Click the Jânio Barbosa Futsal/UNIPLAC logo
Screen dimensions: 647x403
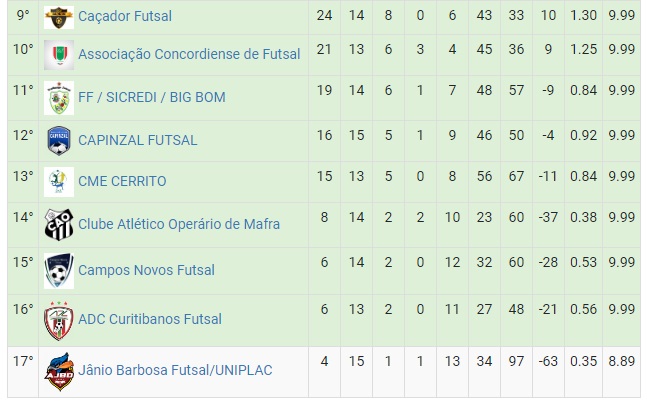[x=59, y=371]
